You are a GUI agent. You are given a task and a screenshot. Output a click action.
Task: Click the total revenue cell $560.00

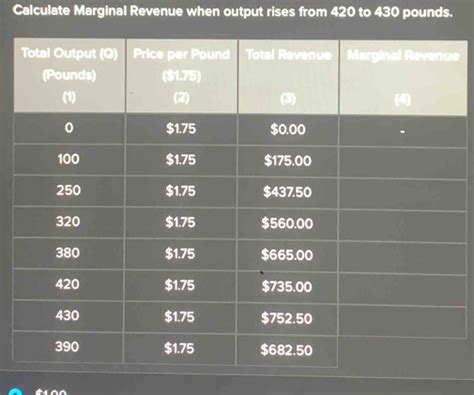(287, 223)
